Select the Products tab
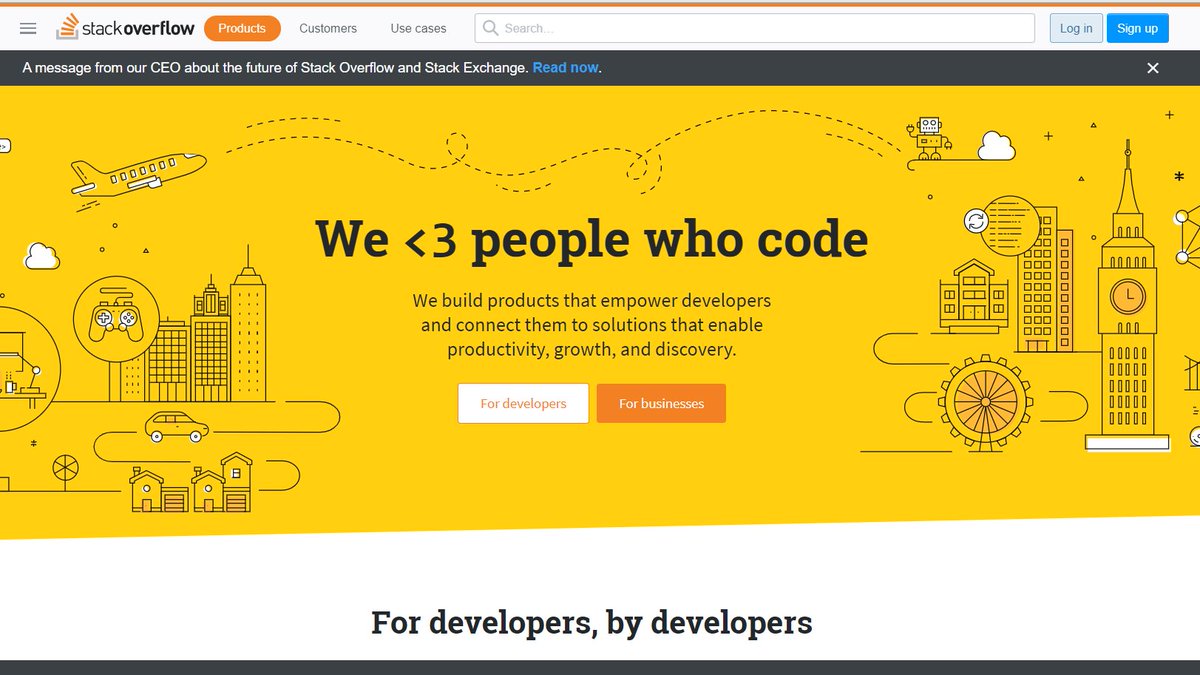This screenshot has height=675, width=1200. [242, 28]
